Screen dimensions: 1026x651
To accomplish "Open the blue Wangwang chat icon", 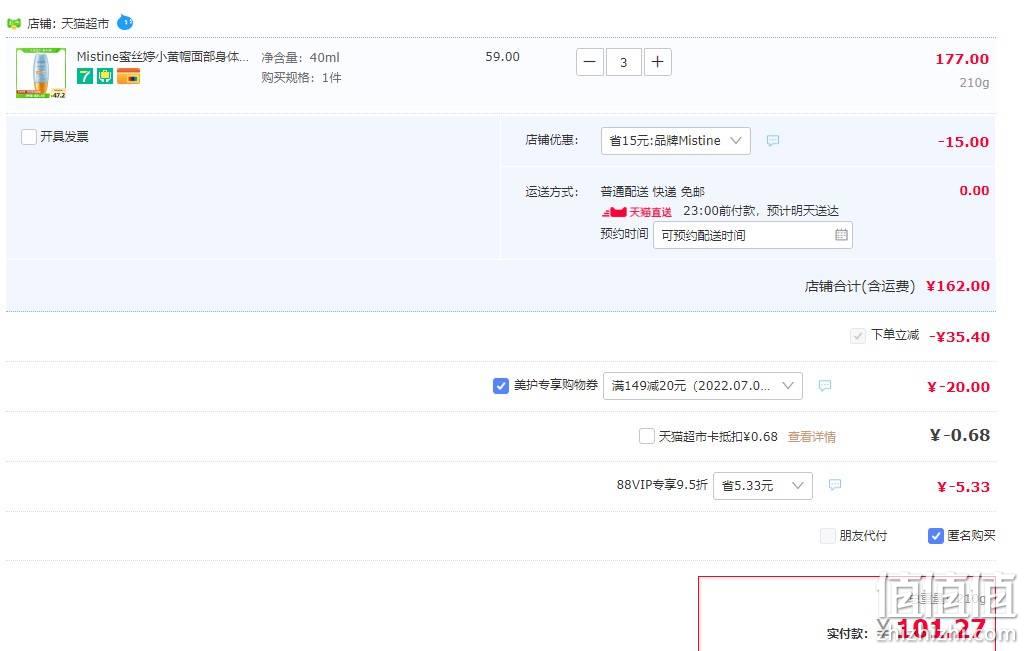I will click(125, 23).
